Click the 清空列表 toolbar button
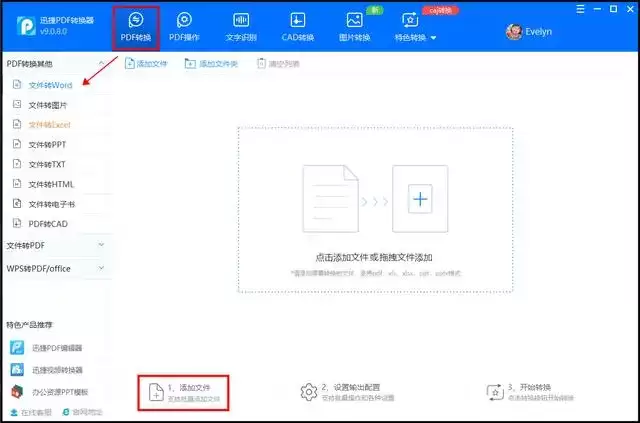 click(x=278, y=64)
